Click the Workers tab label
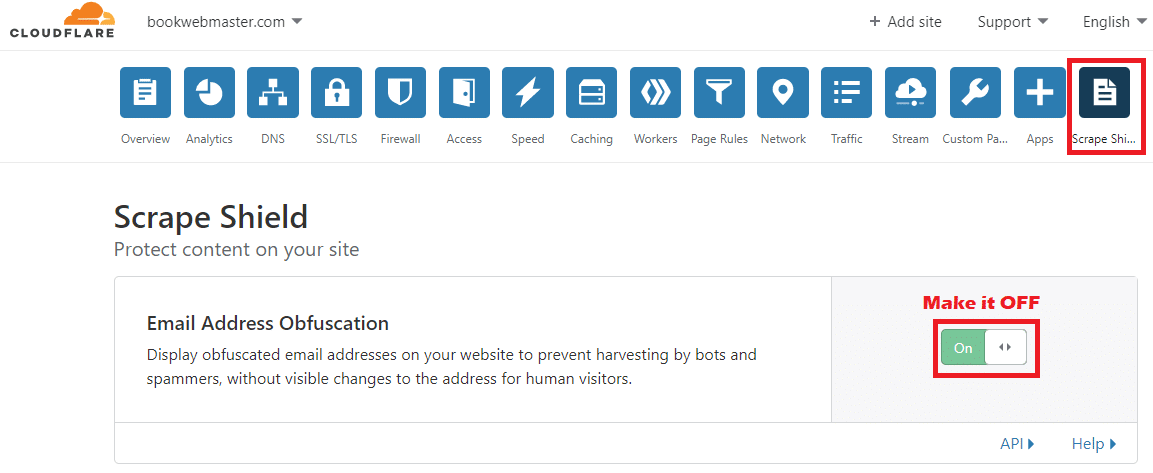The image size is (1153, 473). pyautogui.click(x=656, y=139)
